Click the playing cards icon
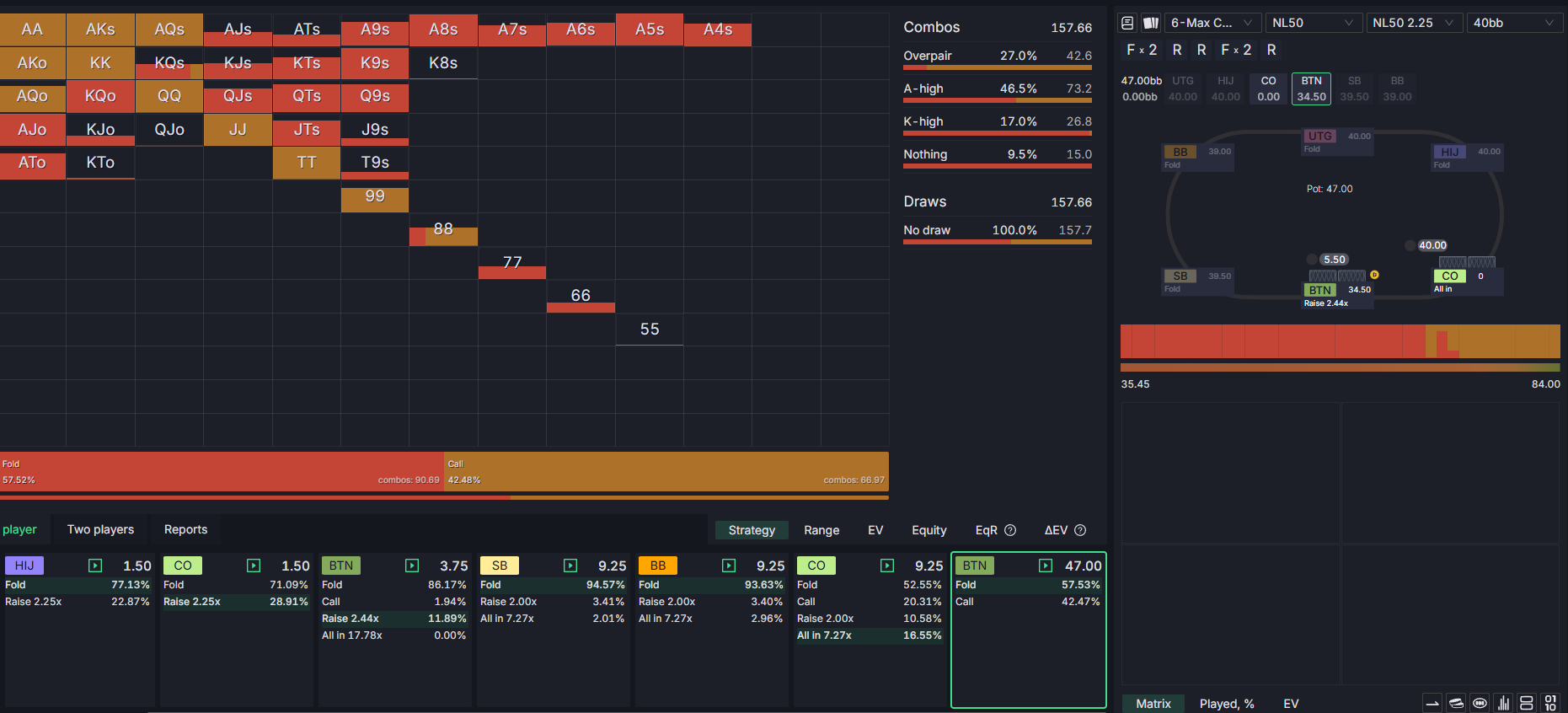Viewport: 1568px width, 713px height. pyautogui.click(x=1151, y=23)
